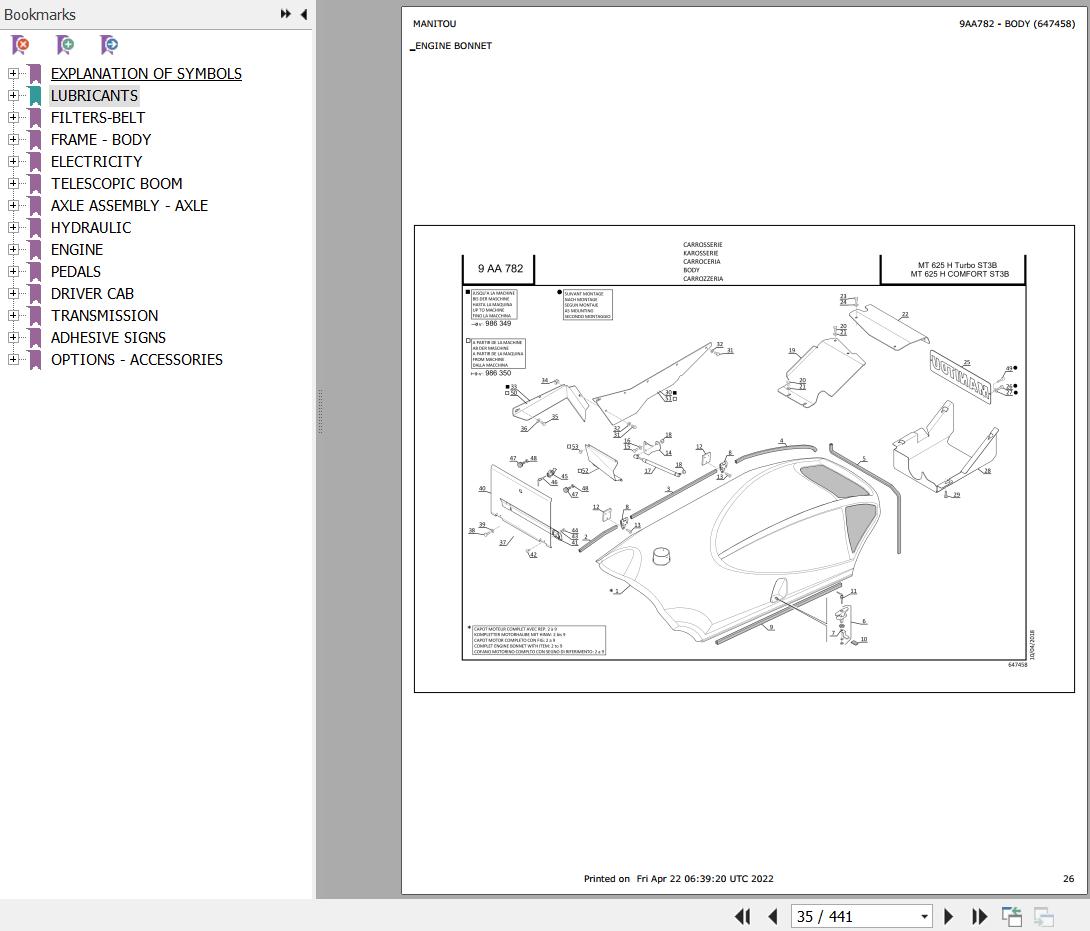Click the MT 625 H Turbo ST3B label
Image resolution: width=1090 pixels, height=931 pixels.
pyautogui.click(x=957, y=265)
